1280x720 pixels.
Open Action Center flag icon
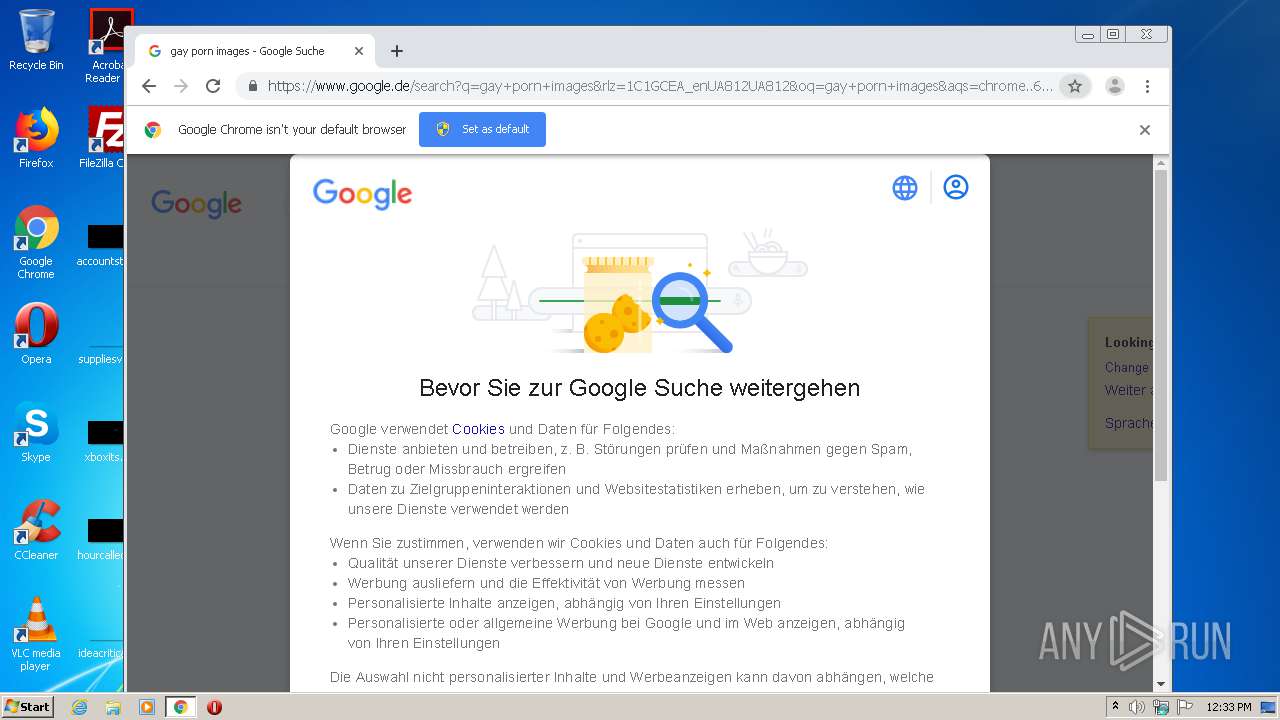(1185, 707)
